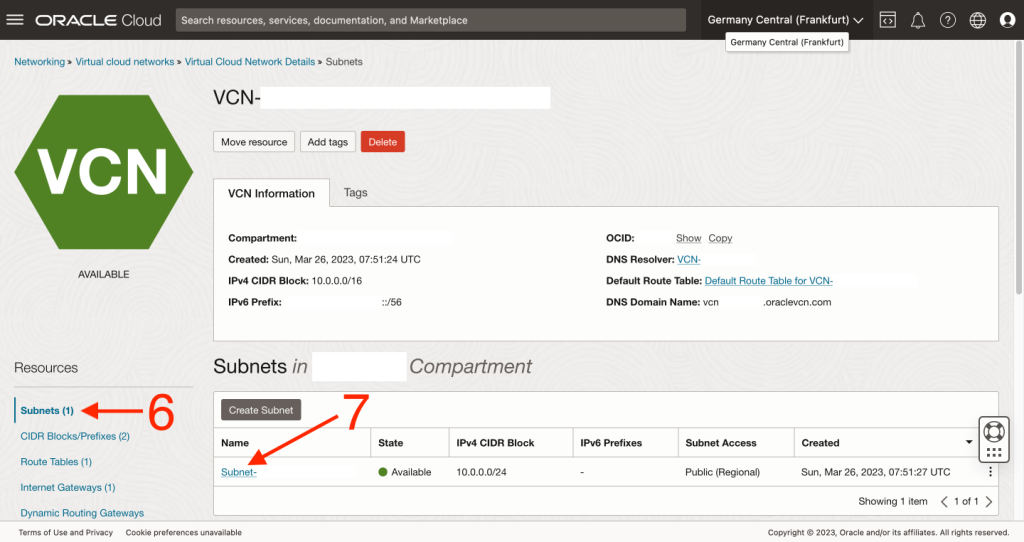Click the Create Subnet button
1024x542 pixels.
click(261, 410)
